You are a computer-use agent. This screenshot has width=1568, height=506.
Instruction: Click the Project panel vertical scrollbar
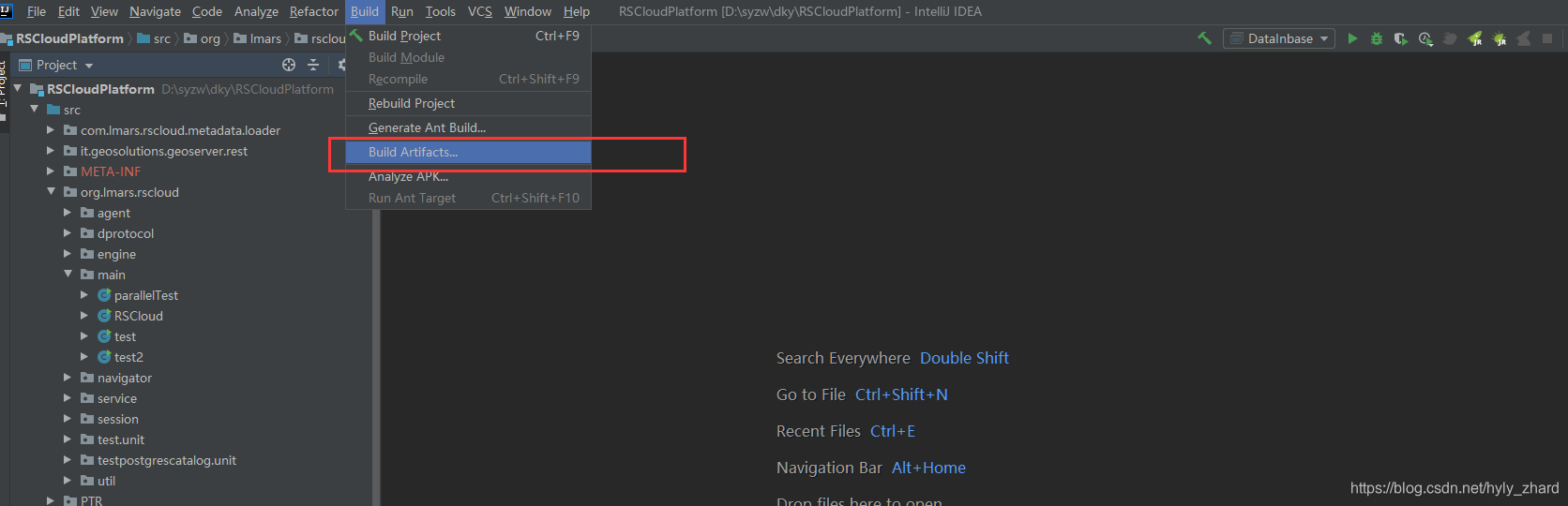[x=376, y=356]
